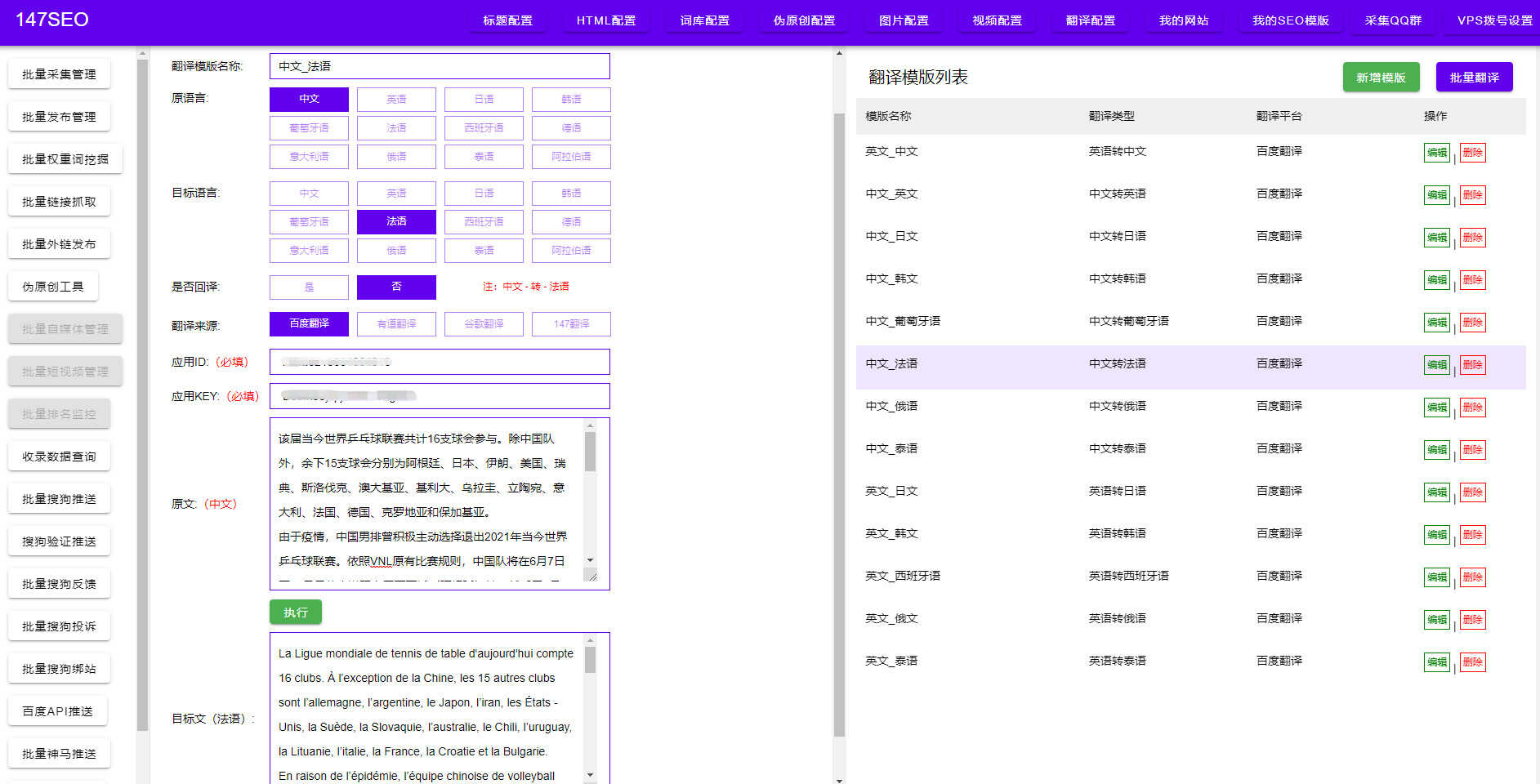Click the sidebar scrollbar up arrow
The height and width of the screenshot is (784, 1540).
tap(143, 53)
